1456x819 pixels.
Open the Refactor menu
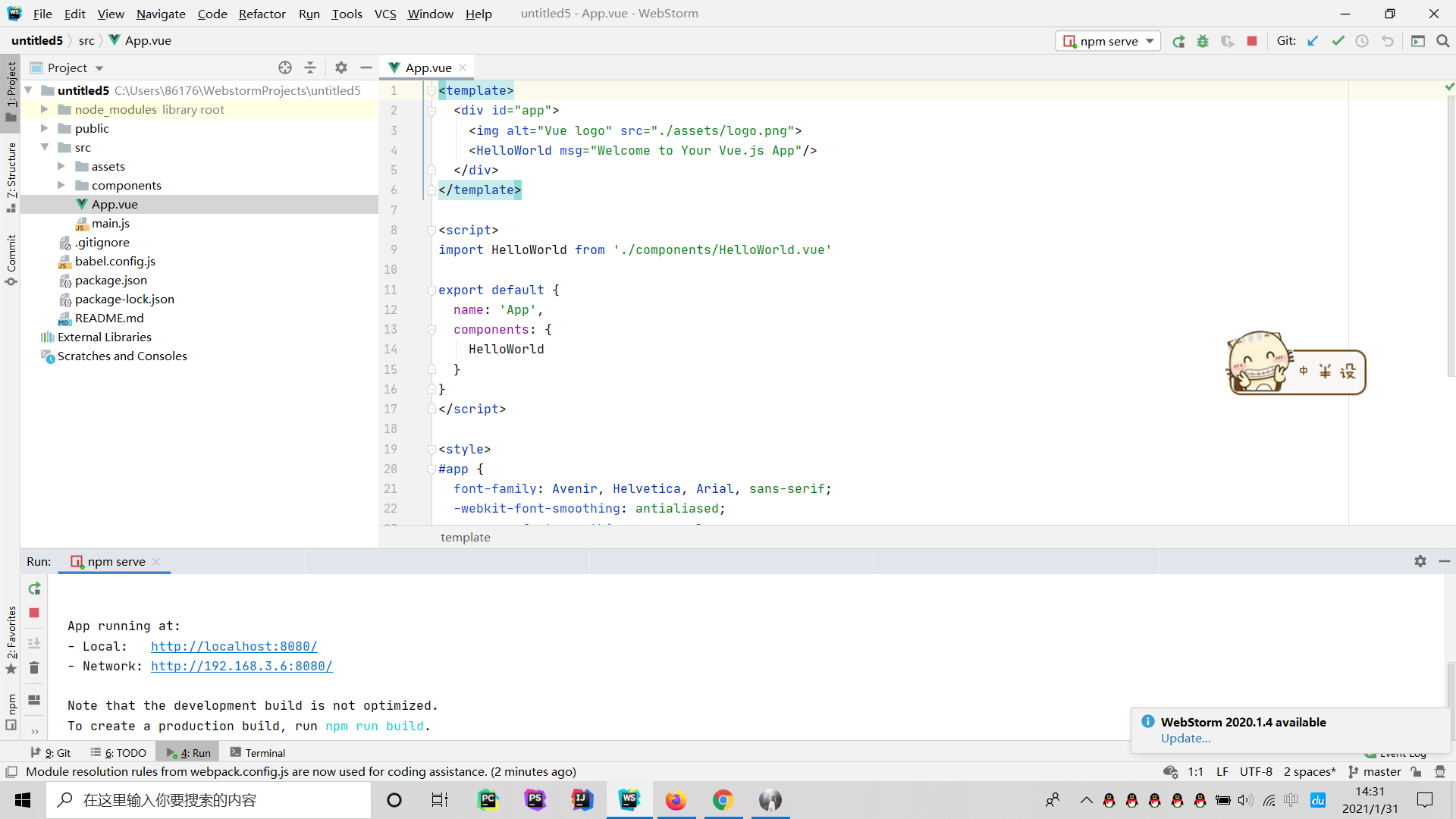(x=262, y=14)
